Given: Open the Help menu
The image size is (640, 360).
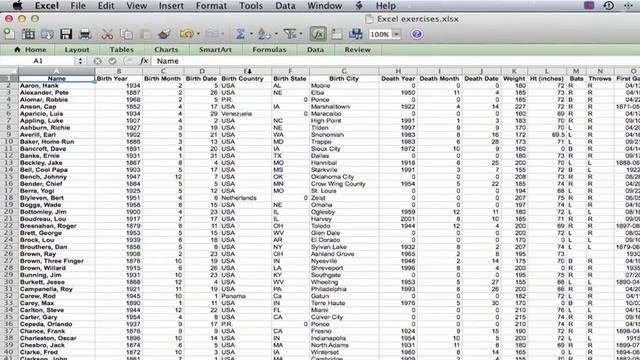Looking at the screenshot, I should point(386,6).
